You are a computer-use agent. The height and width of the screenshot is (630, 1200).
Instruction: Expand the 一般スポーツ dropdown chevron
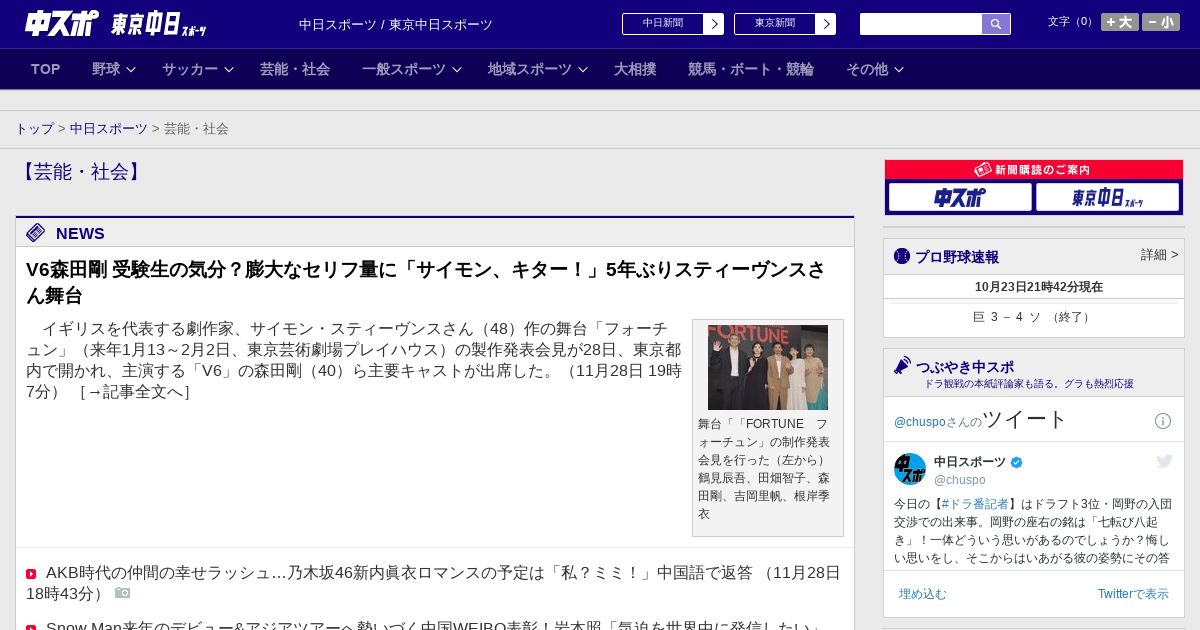pyautogui.click(x=457, y=70)
